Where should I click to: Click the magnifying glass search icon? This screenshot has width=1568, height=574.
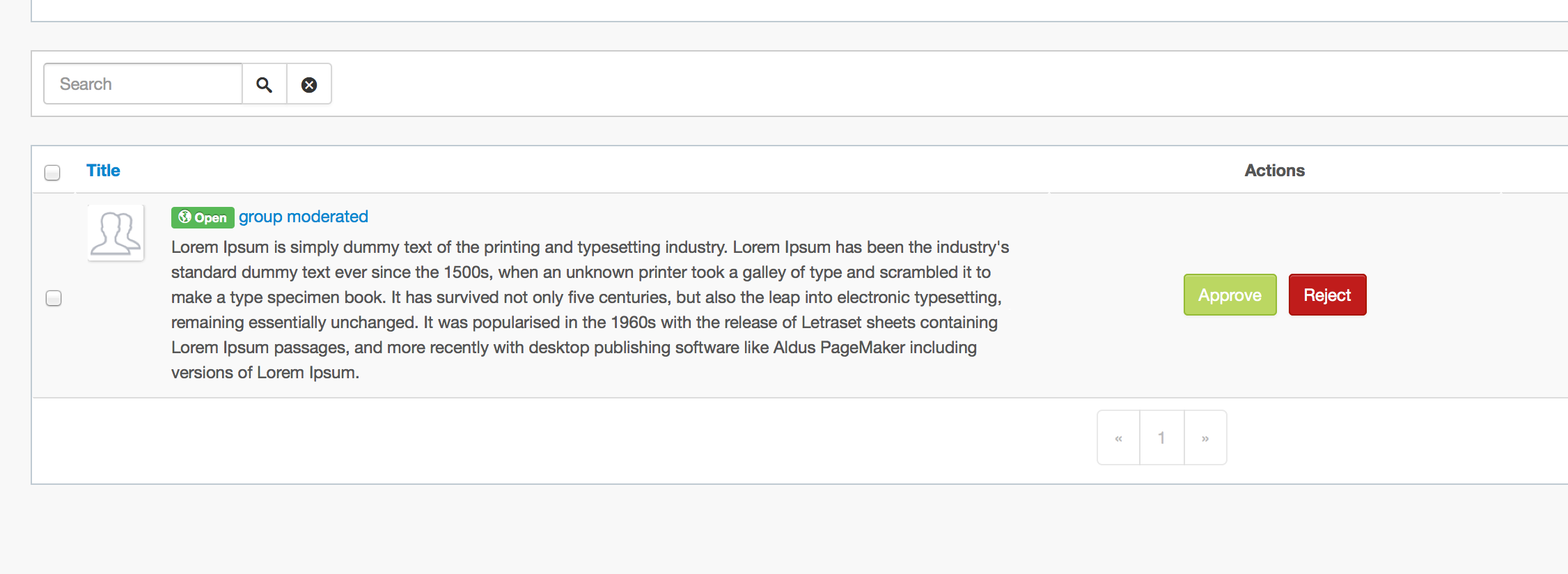264,84
